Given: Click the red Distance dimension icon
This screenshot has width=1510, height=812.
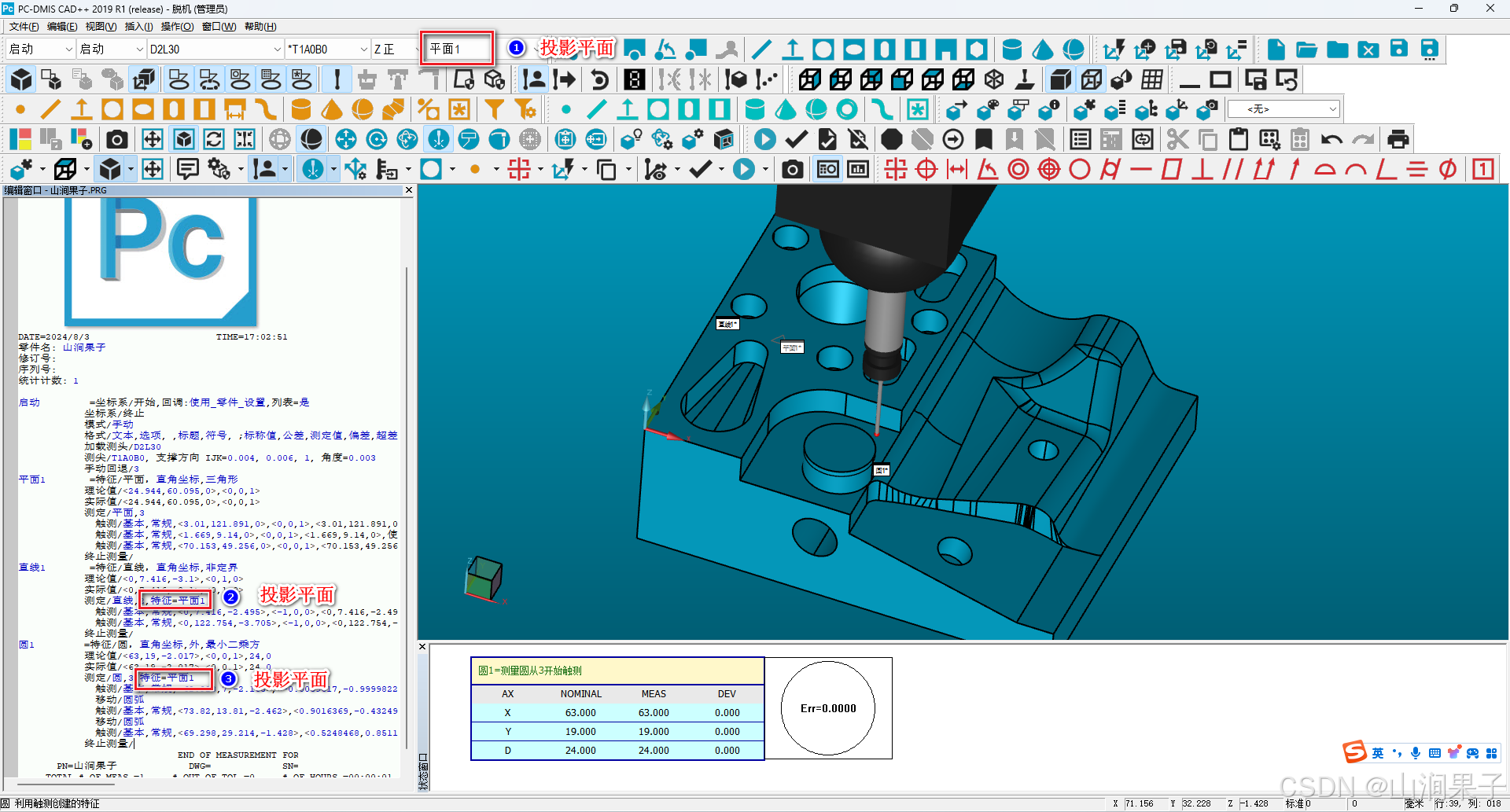Looking at the screenshot, I should click(x=957, y=169).
